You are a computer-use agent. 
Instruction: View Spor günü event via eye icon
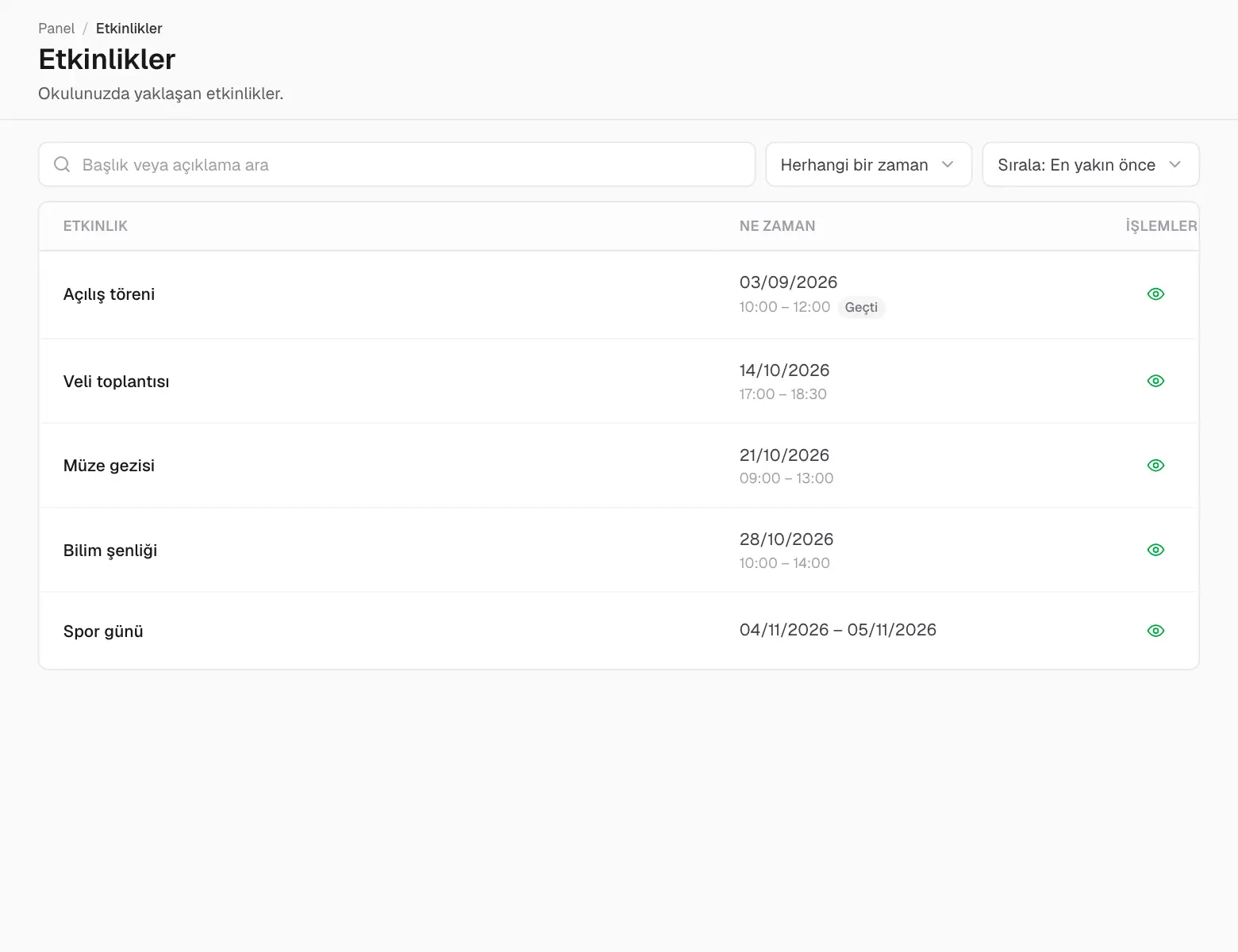coord(1155,631)
